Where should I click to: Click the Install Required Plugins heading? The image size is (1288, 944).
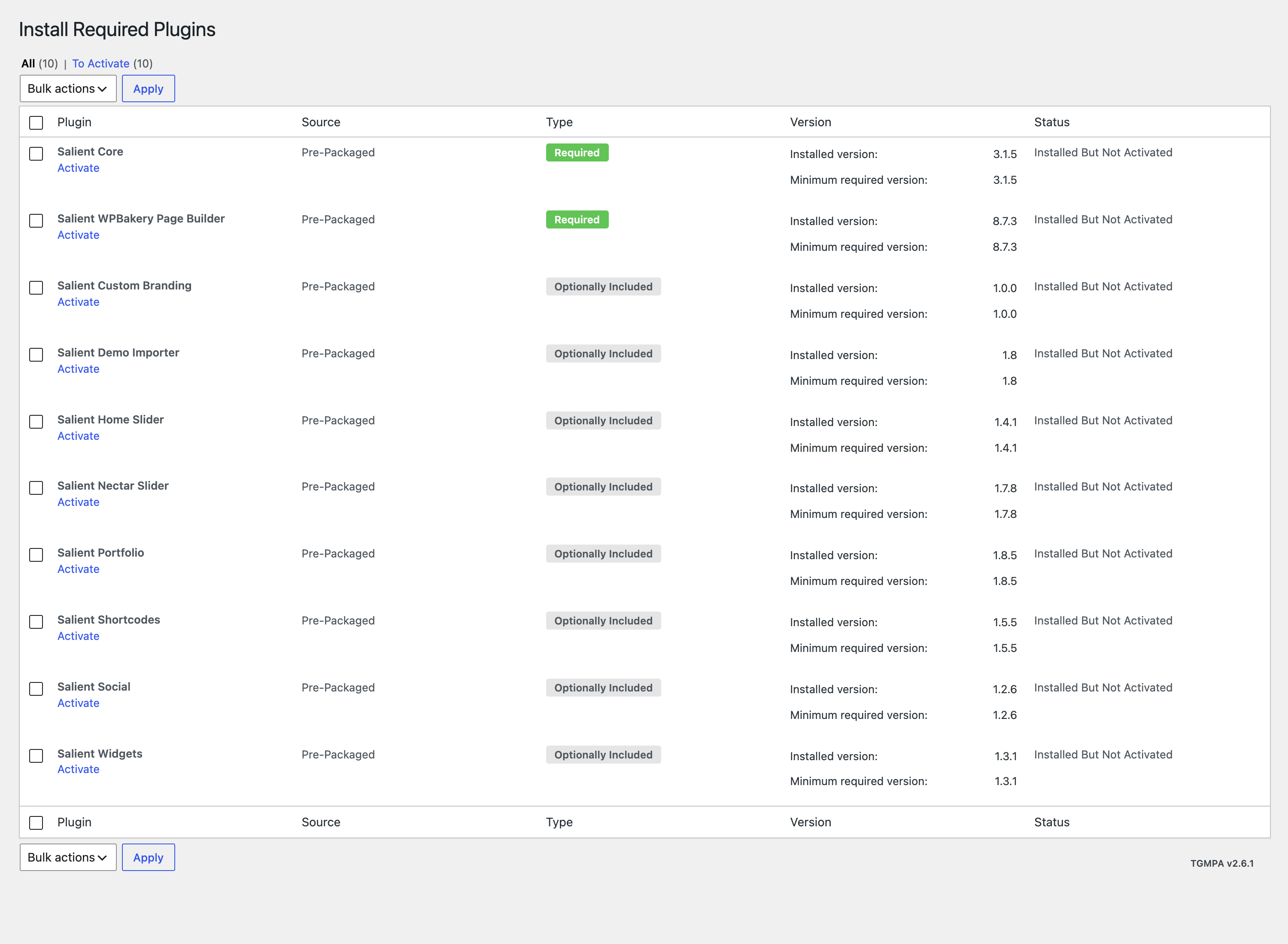(117, 30)
